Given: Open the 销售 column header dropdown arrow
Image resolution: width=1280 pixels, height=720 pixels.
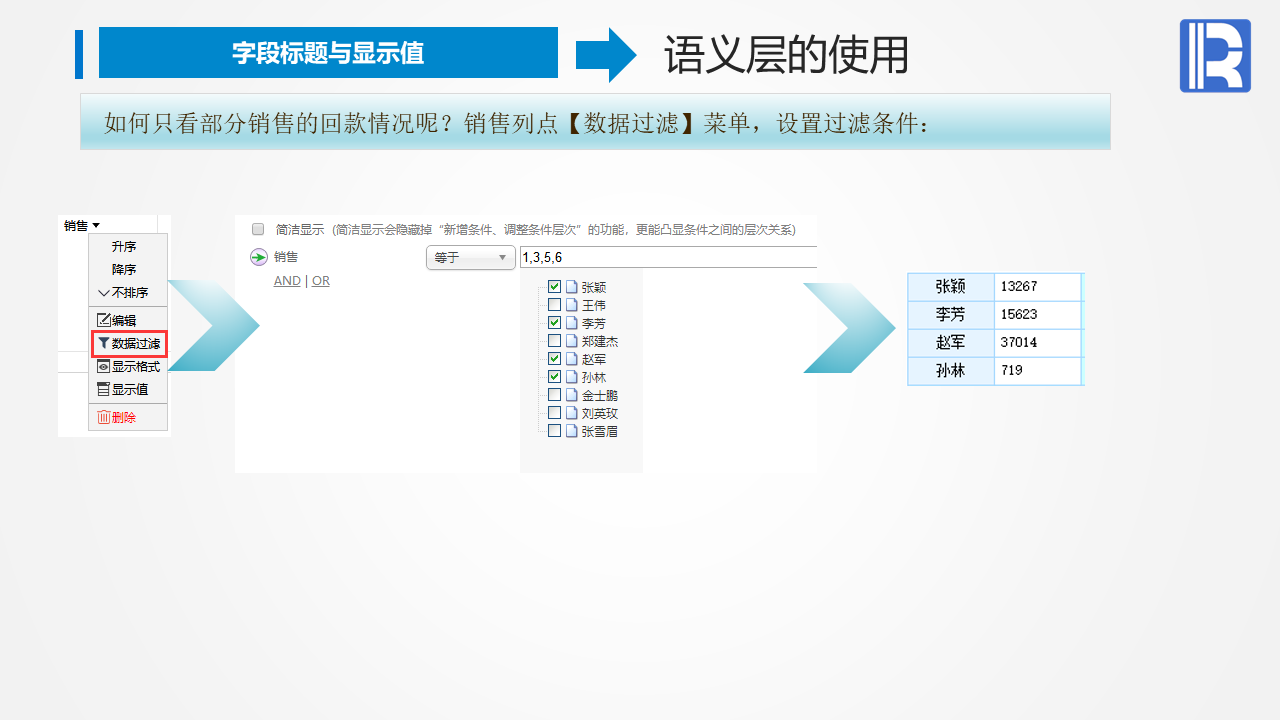Looking at the screenshot, I should 96,226.
